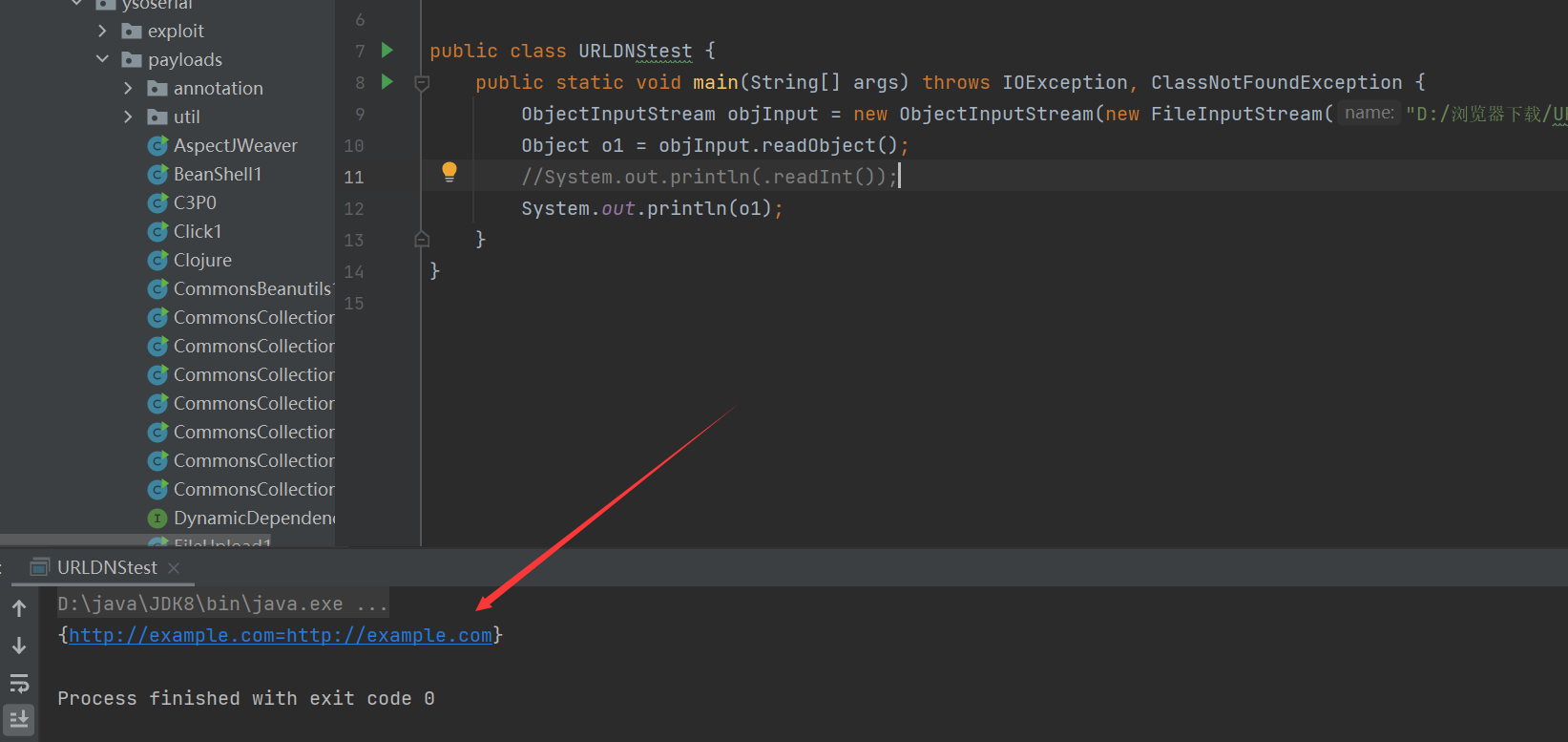Open the C3P0 class file

[x=195, y=202]
